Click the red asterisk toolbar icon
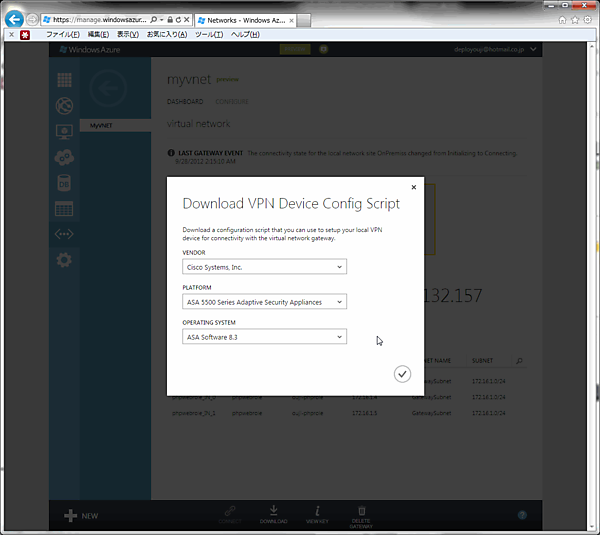Image resolution: width=600 pixels, height=535 pixels. pyautogui.click(x=25, y=35)
